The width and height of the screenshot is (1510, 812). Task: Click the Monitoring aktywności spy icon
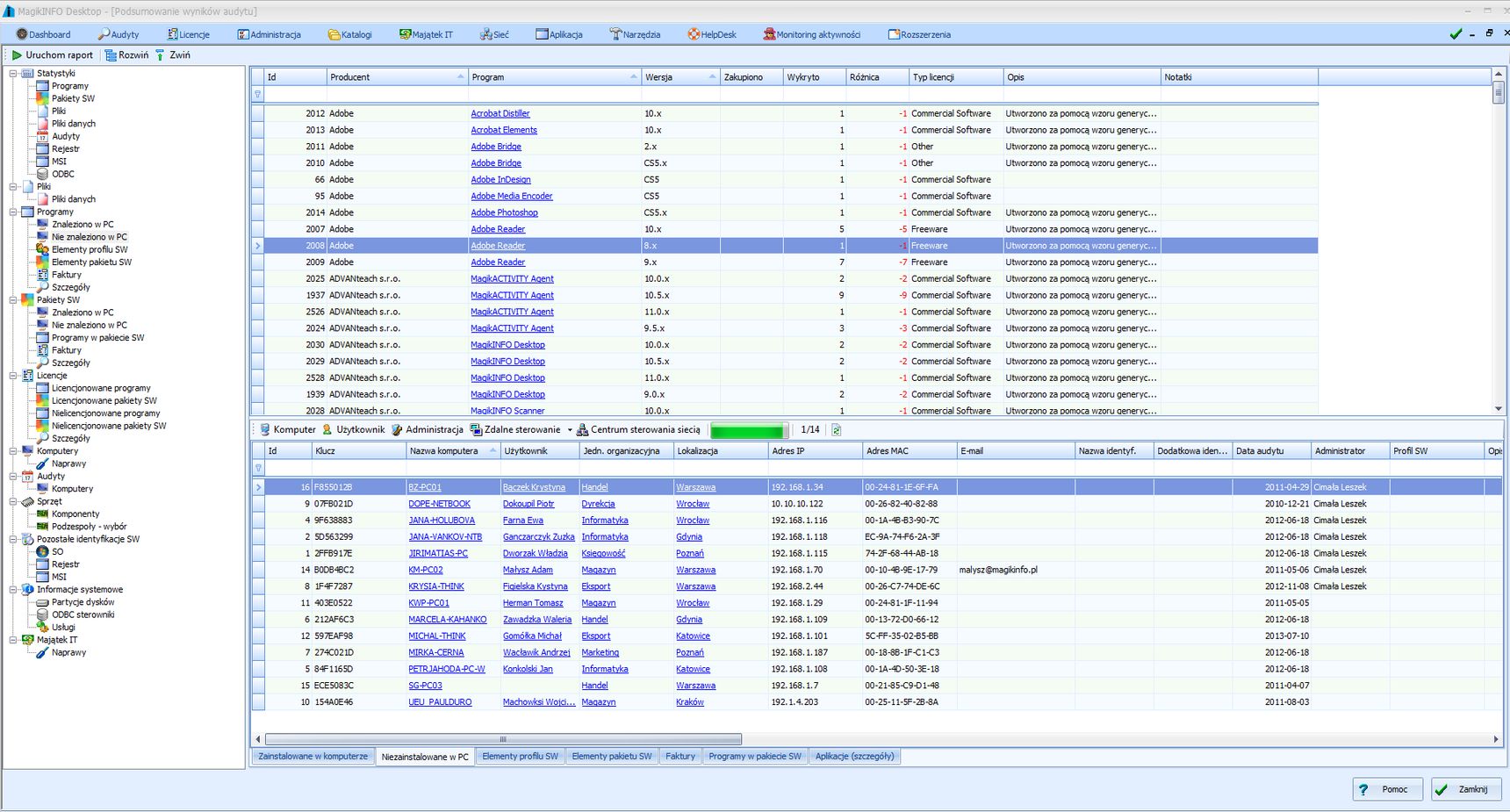coord(769,34)
